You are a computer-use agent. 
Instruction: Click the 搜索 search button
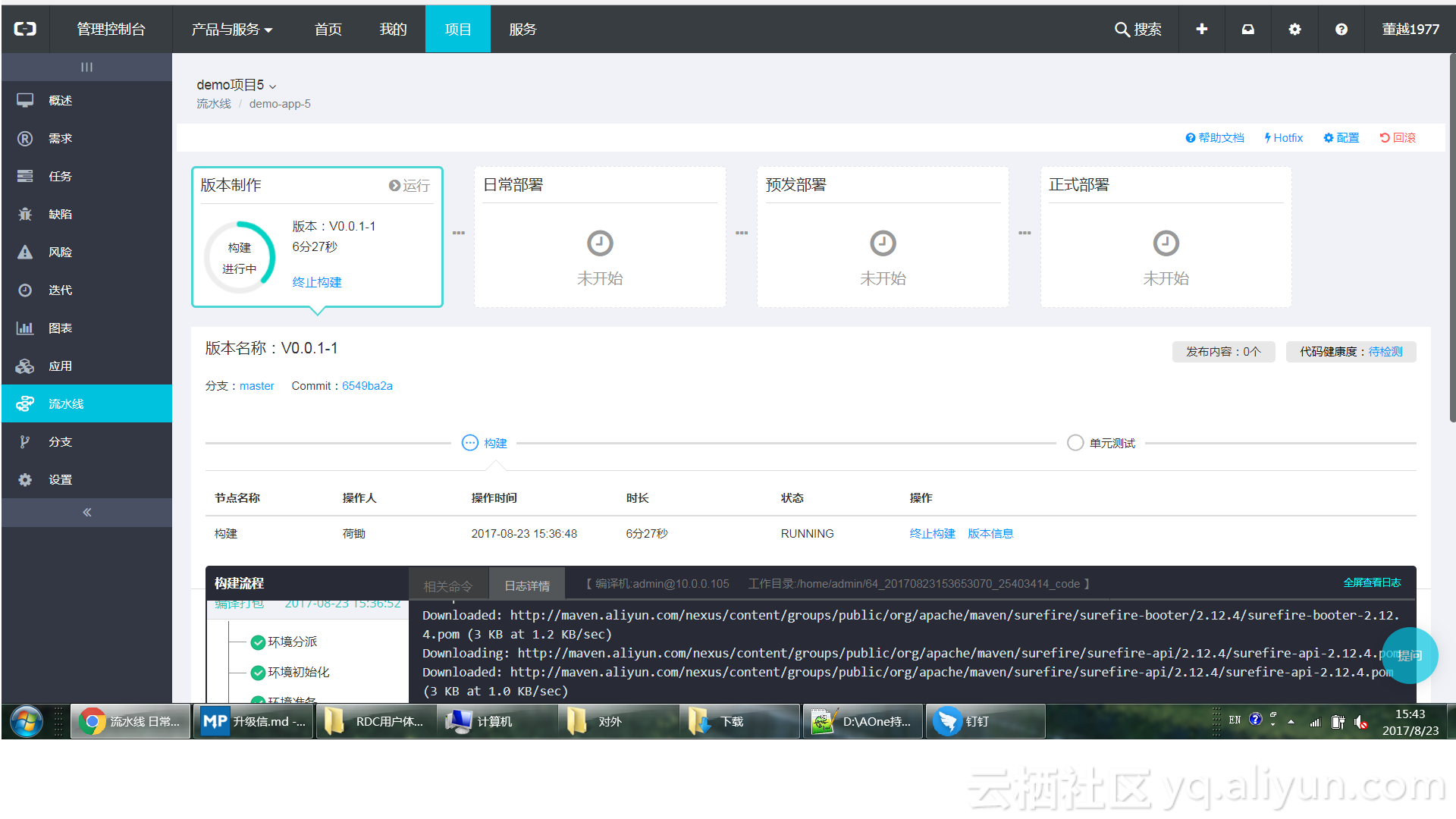click(1138, 29)
